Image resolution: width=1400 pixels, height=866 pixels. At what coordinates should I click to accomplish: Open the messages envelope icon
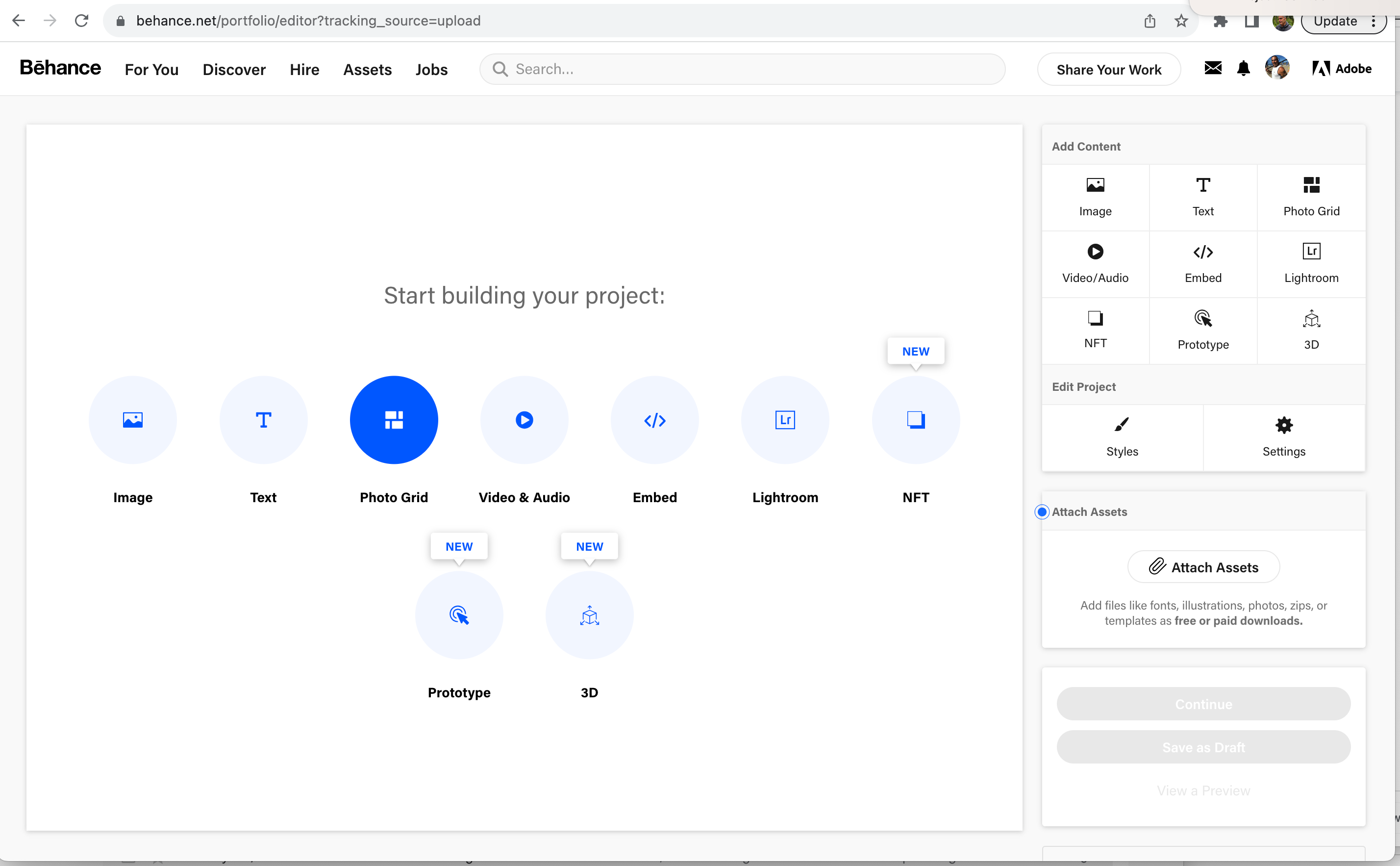(x=1212, y=69)
